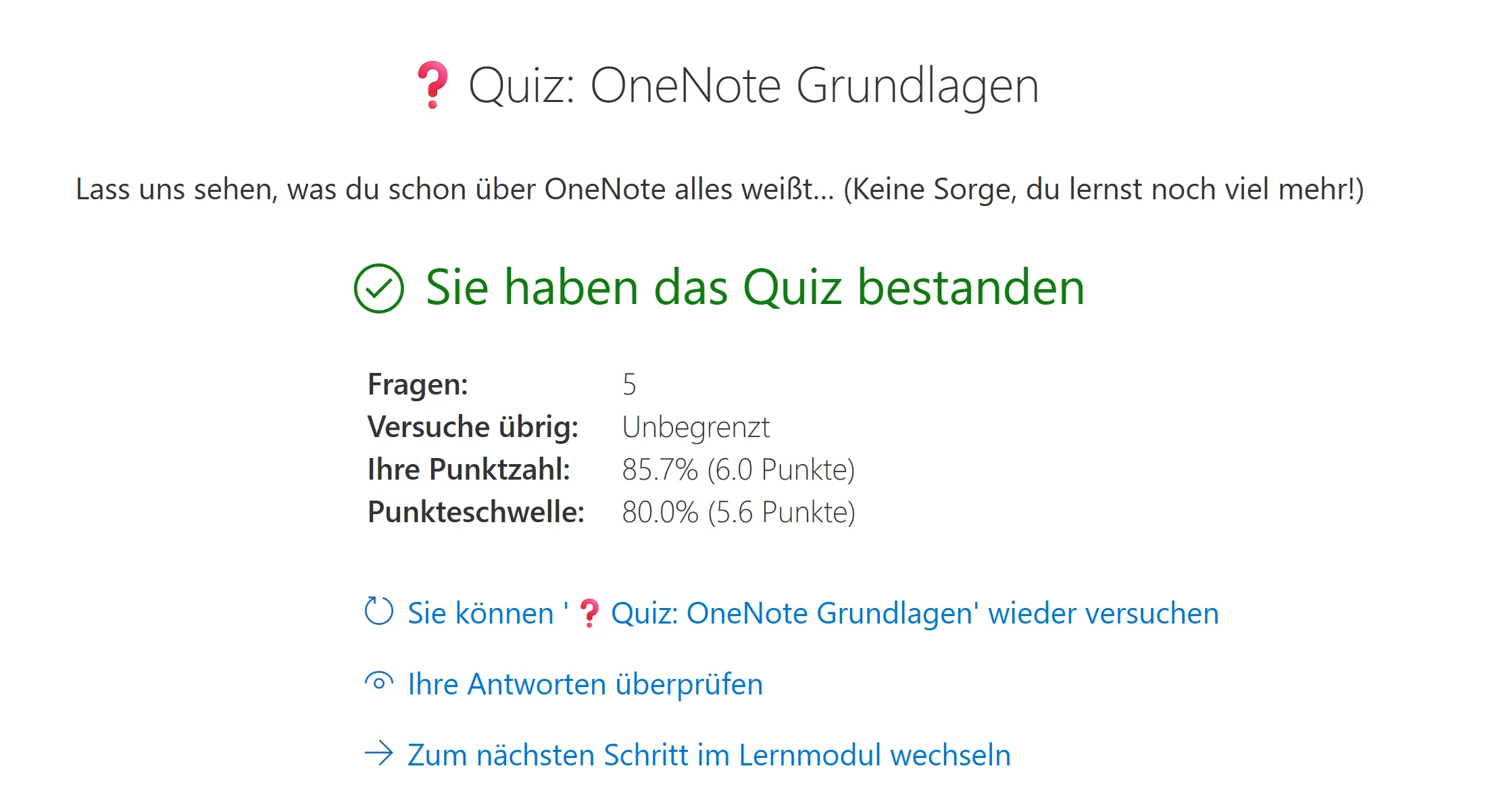Click the eye icon beside Ihre Antworten überprüfen

click(378, 682)
